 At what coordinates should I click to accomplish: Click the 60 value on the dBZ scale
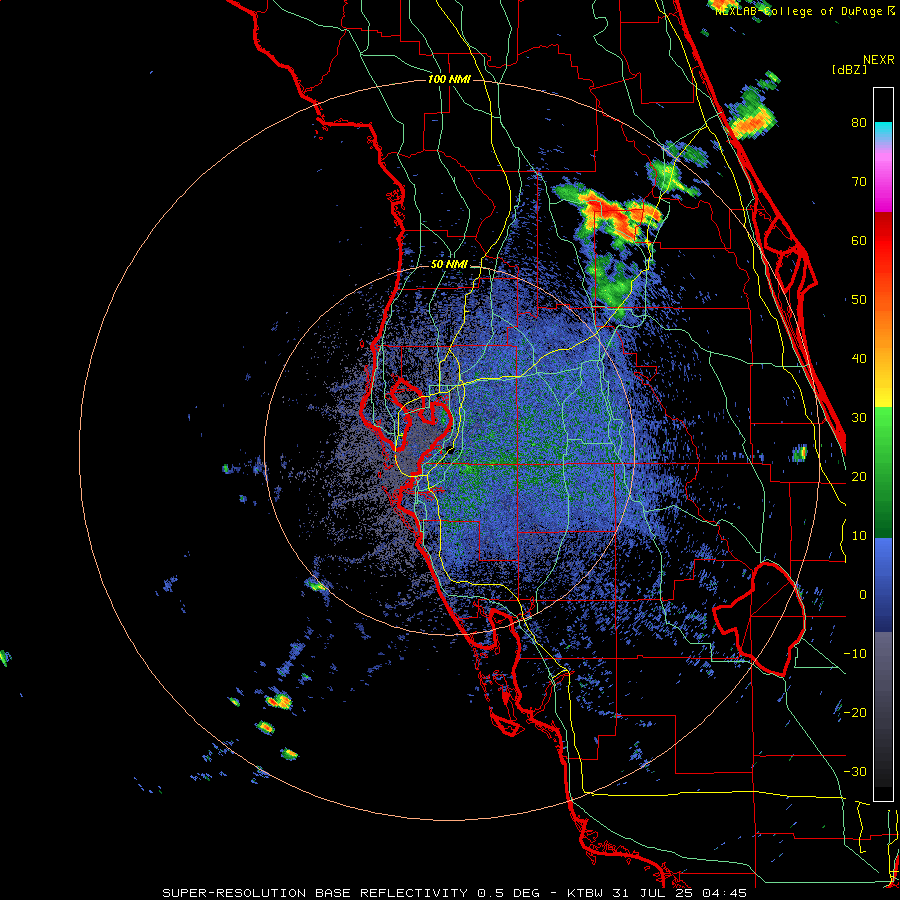[x=859, y=240]
